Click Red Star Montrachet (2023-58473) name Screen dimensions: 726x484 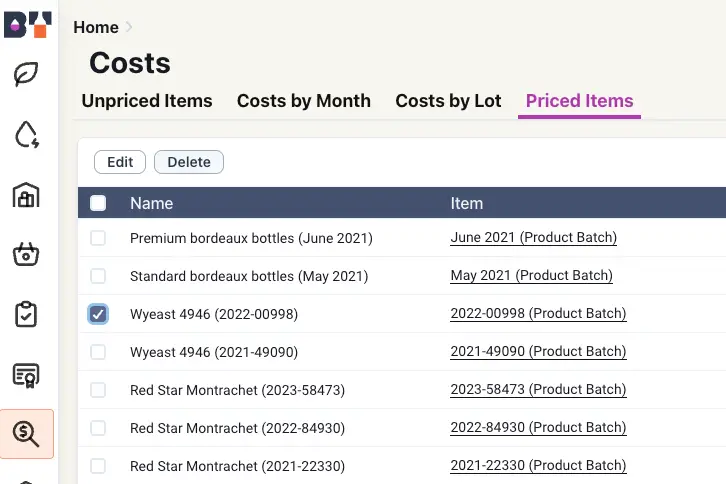[238, 390]
